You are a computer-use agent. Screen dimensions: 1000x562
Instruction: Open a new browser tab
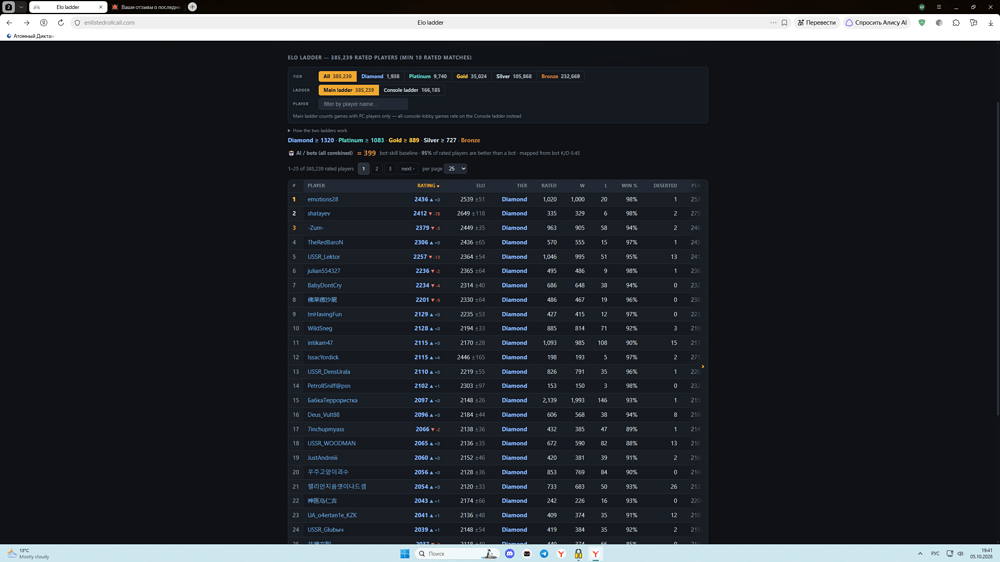click(x=192, y=7)
